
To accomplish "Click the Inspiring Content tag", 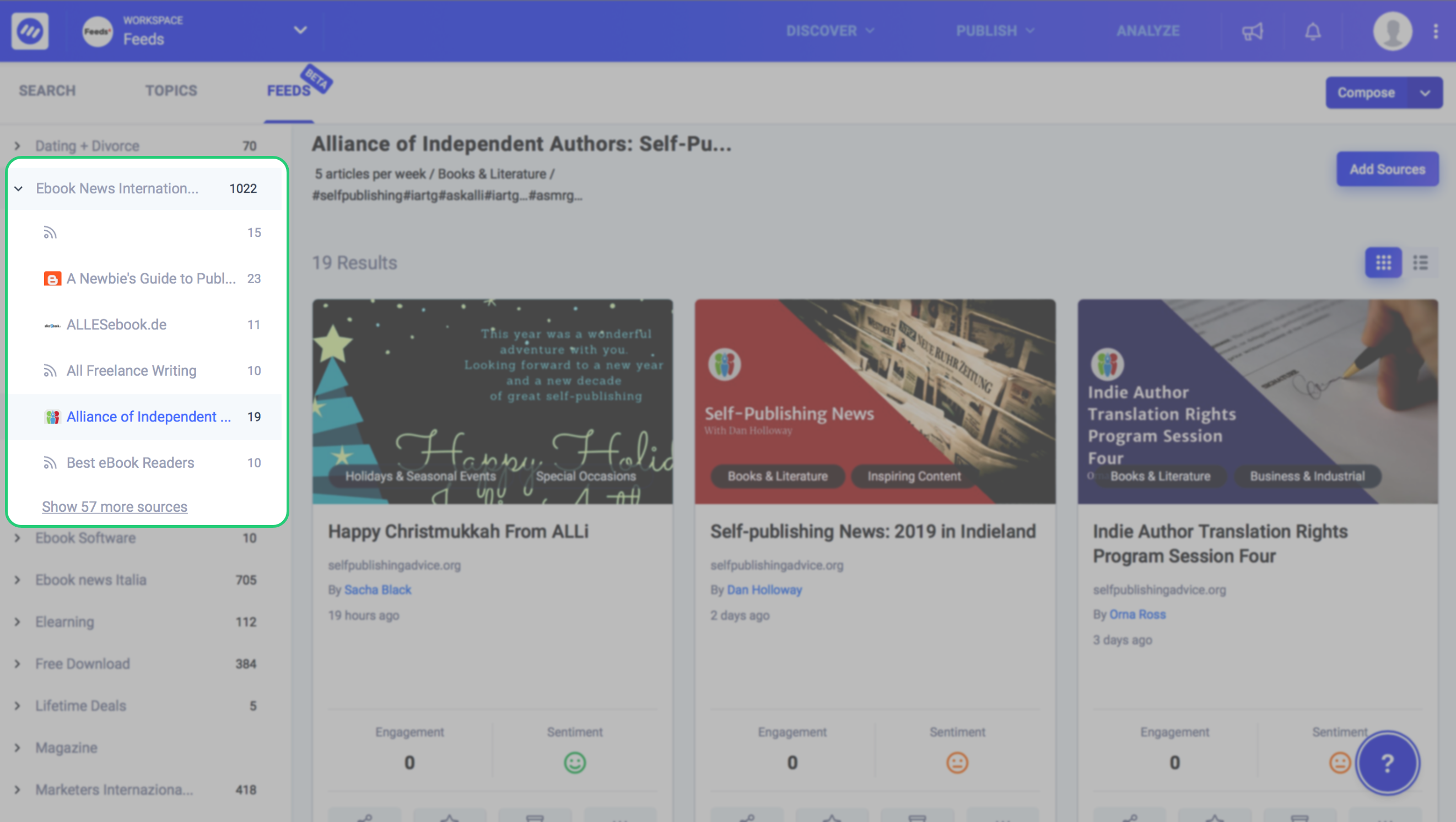I will [x=914, y=476].
